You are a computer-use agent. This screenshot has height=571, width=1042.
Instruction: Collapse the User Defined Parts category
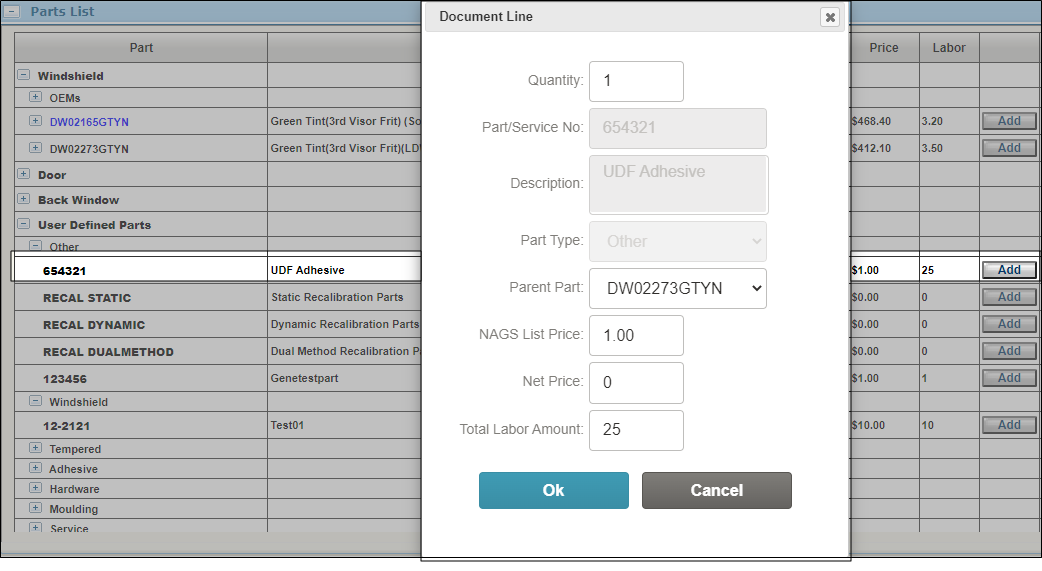pos(23,224)
